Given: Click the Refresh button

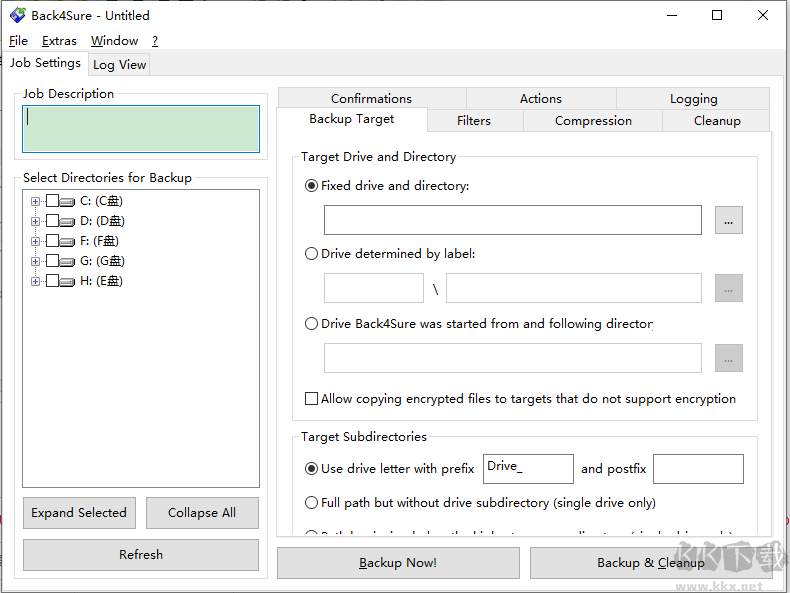Looking at the screenshot, I should click(141, 555).
